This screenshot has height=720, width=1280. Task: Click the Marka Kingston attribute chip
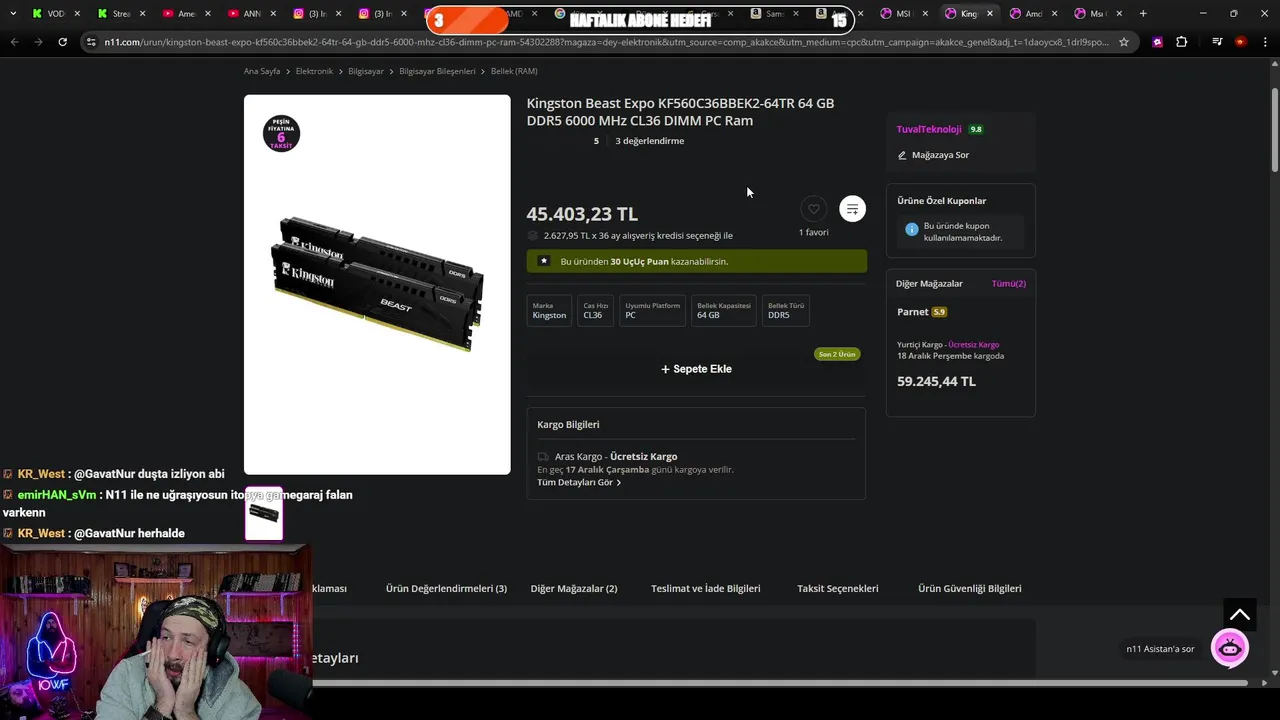tap(549, 311)
